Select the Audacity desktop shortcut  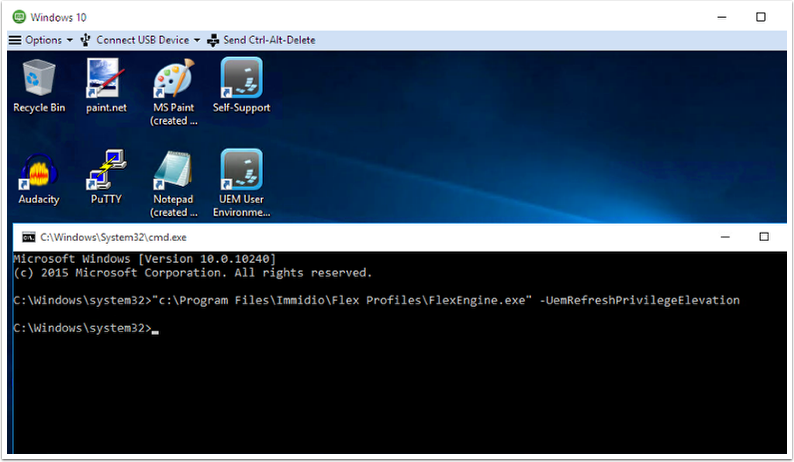[38, 177]
